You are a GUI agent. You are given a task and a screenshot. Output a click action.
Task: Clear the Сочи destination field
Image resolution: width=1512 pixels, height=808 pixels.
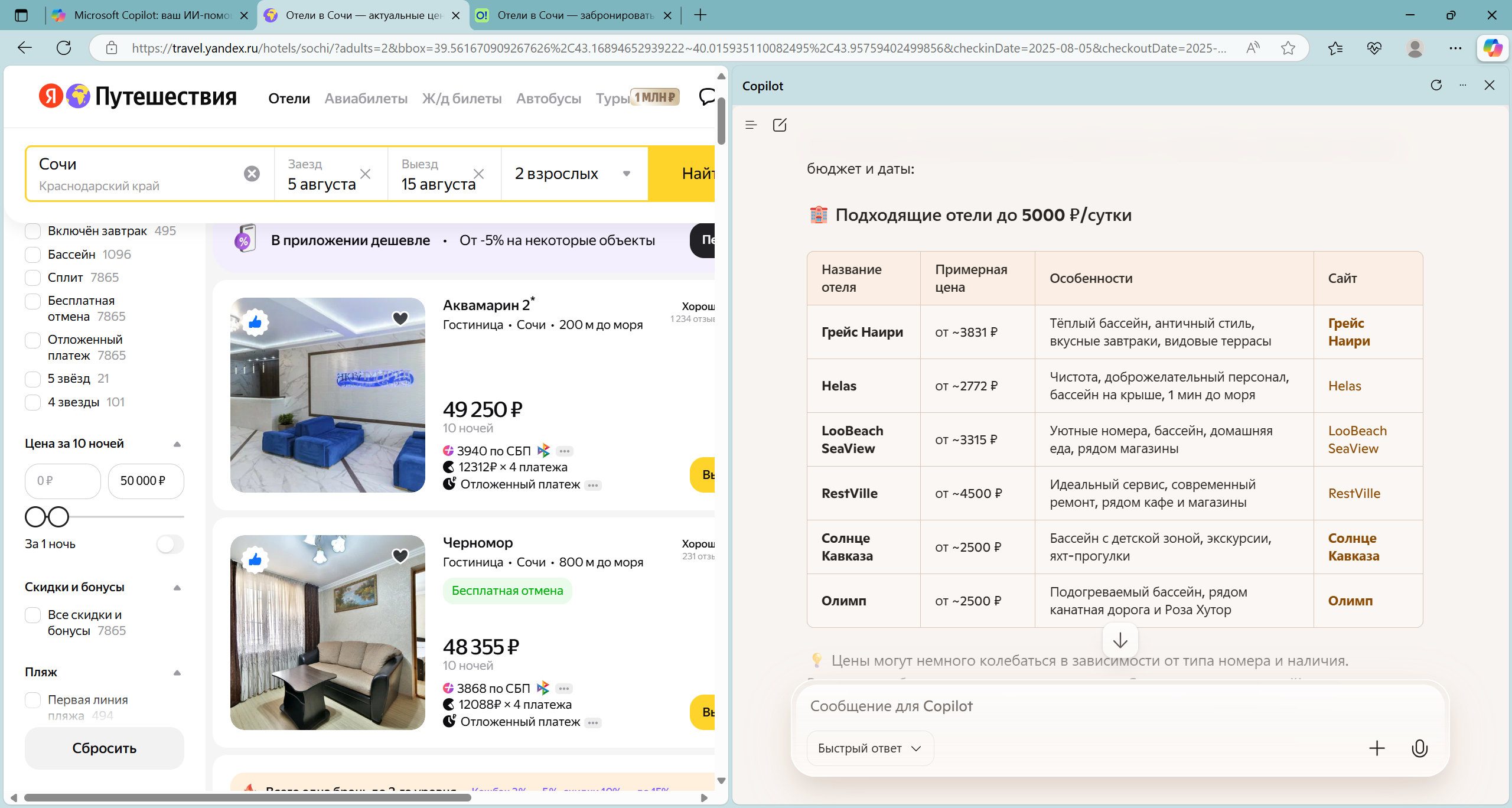click(252, 174)
